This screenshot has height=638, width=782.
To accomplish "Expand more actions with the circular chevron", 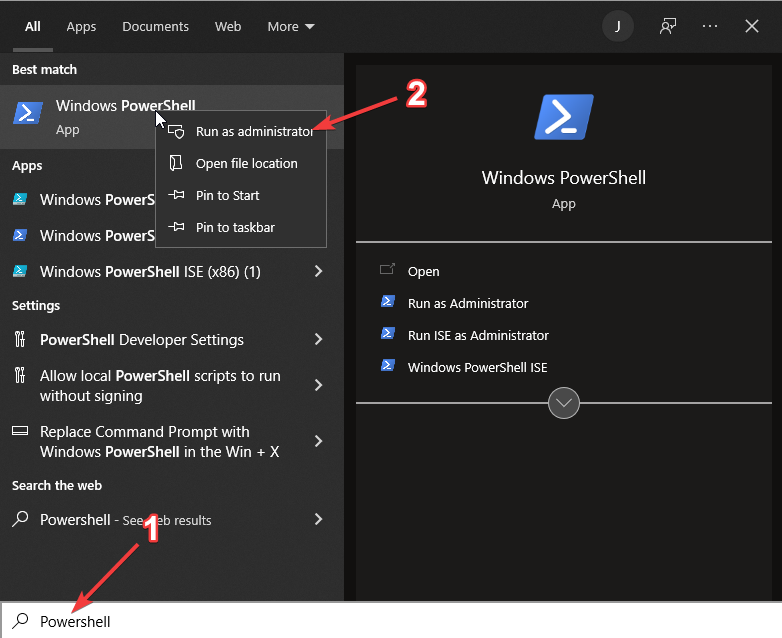I will click(x=564, y=403).
